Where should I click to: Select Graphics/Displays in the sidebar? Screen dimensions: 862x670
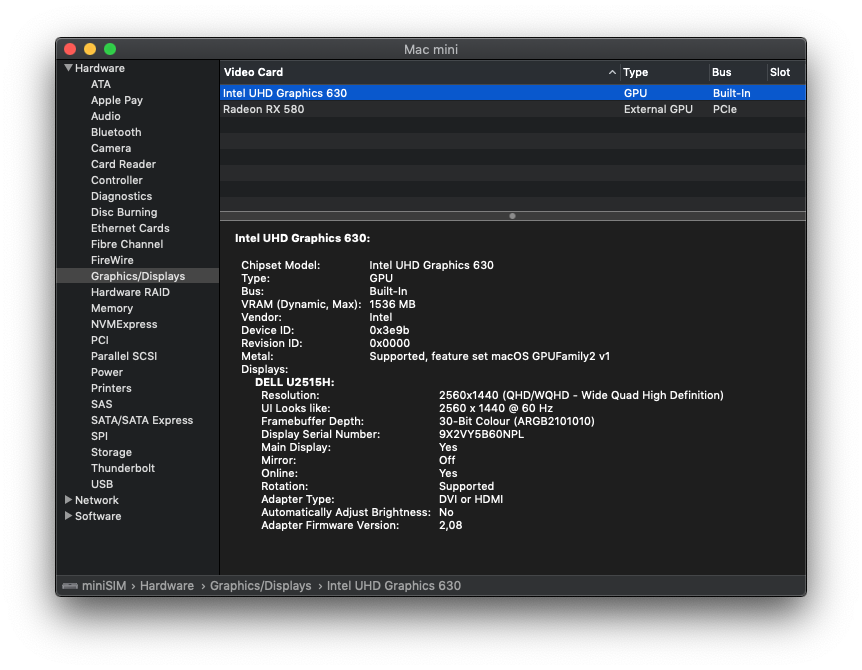(137, 276)
